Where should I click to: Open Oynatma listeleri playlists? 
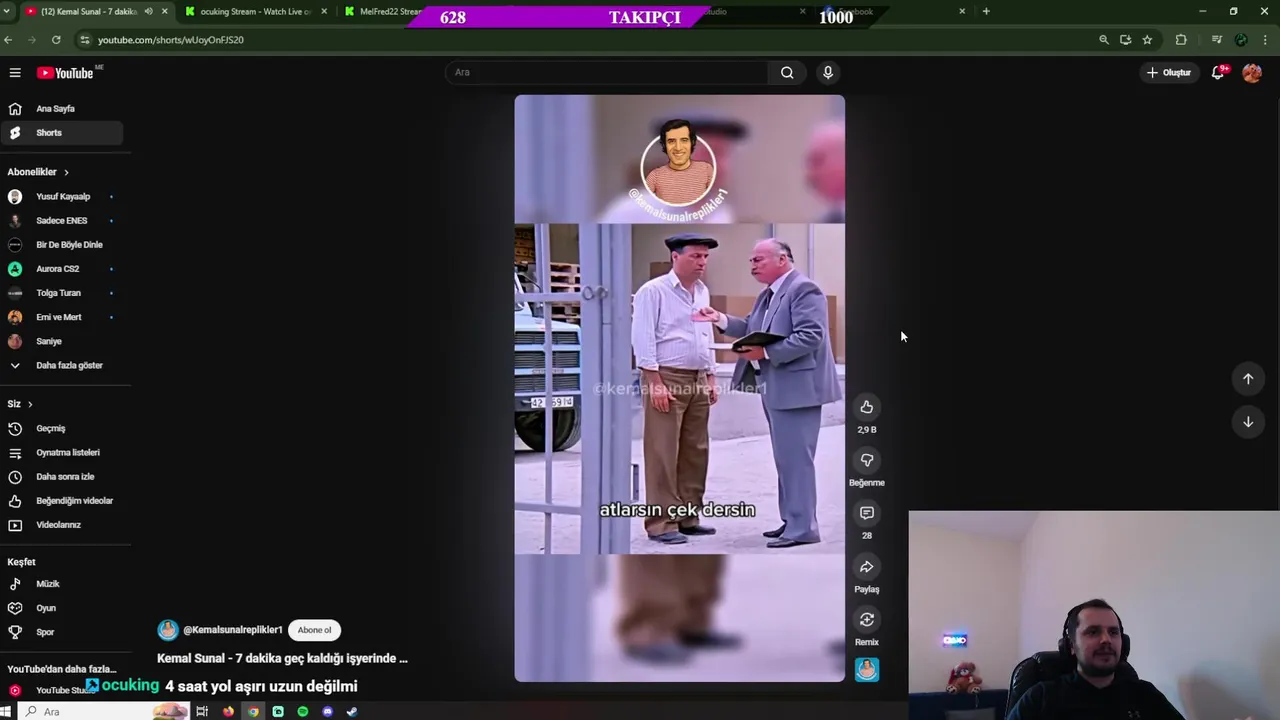62,452
